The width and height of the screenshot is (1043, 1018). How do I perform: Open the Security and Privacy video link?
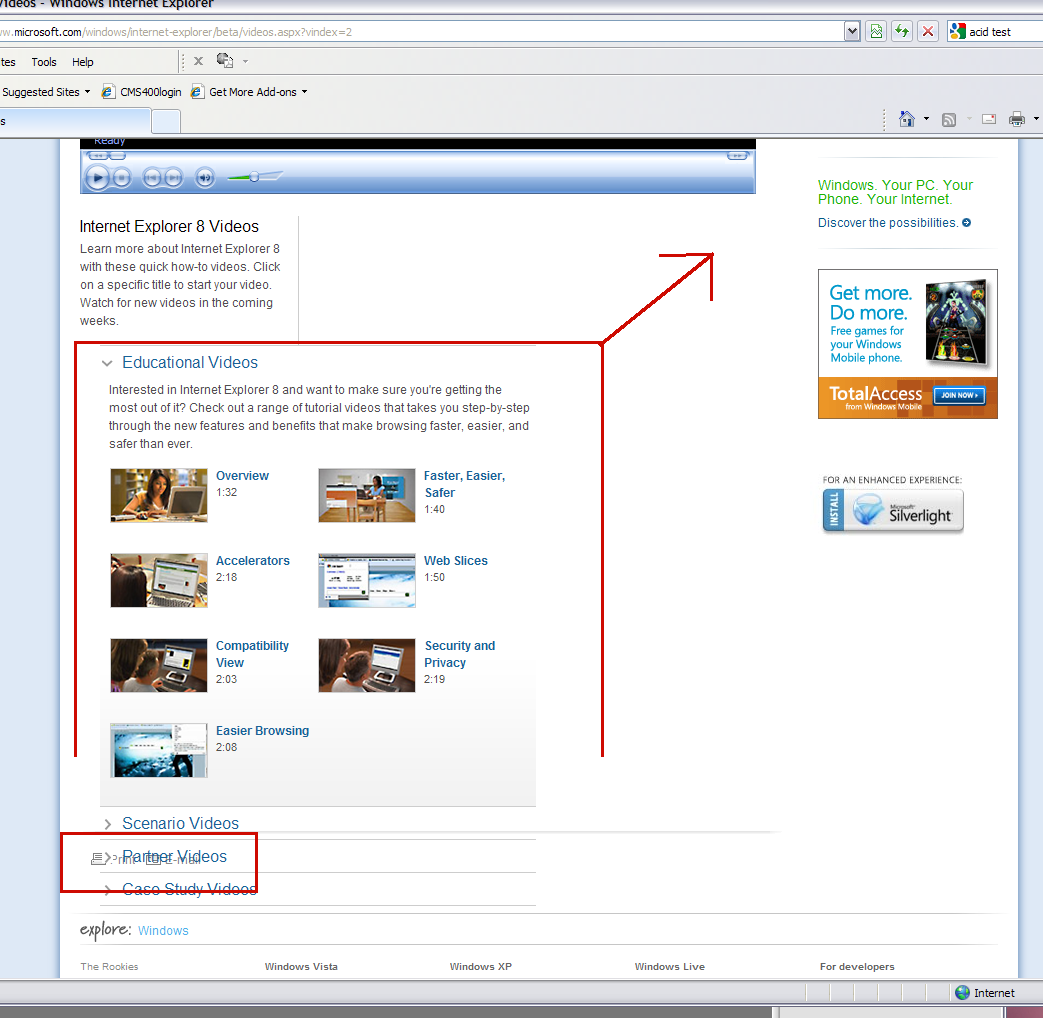pyautogui.click(x=460, y=654)
